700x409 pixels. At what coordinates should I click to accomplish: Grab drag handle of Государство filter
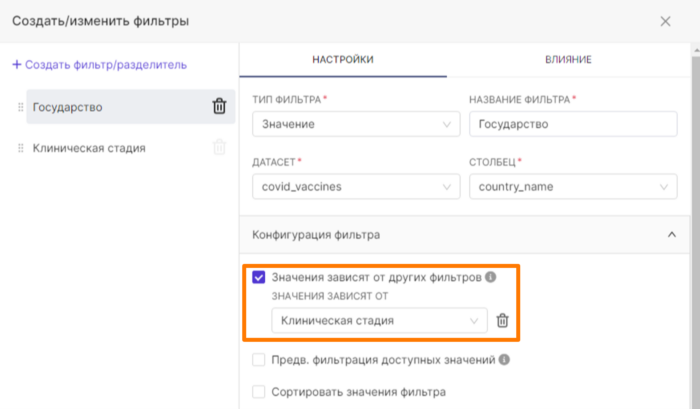[x=21, y=107]
